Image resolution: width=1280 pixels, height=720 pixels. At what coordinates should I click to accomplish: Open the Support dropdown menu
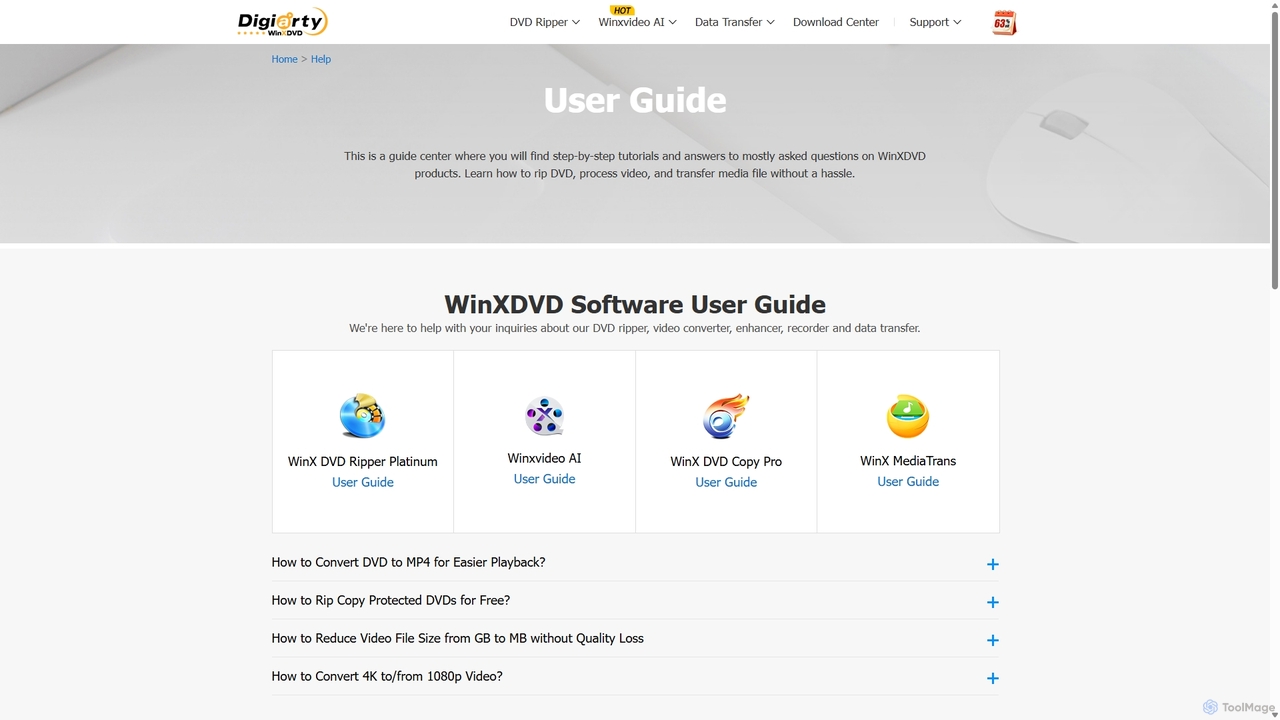(x=935, y=22)
